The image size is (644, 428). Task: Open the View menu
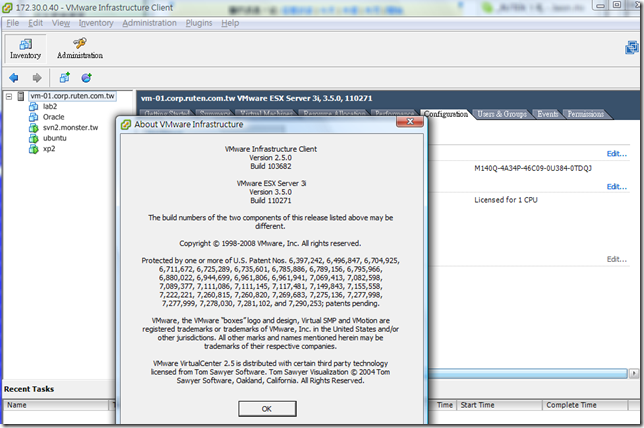pyautogui.click(x=61, y=23)
